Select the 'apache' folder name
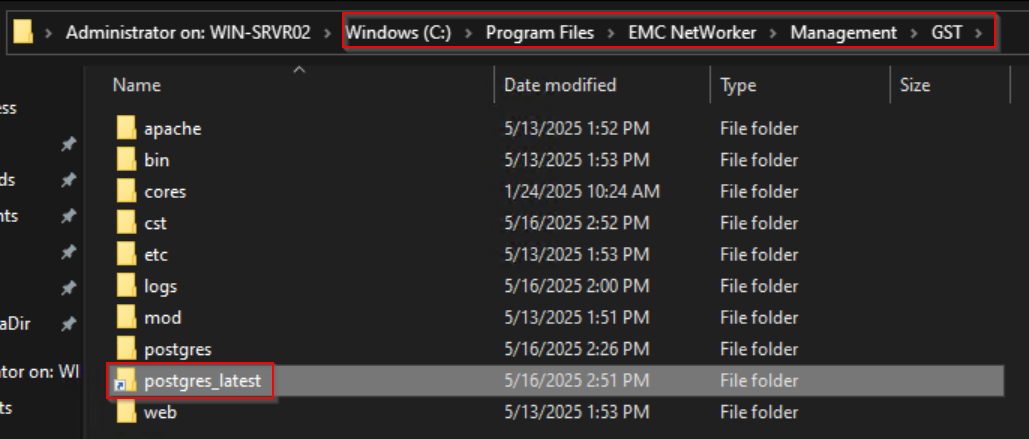 coord(173,129)
